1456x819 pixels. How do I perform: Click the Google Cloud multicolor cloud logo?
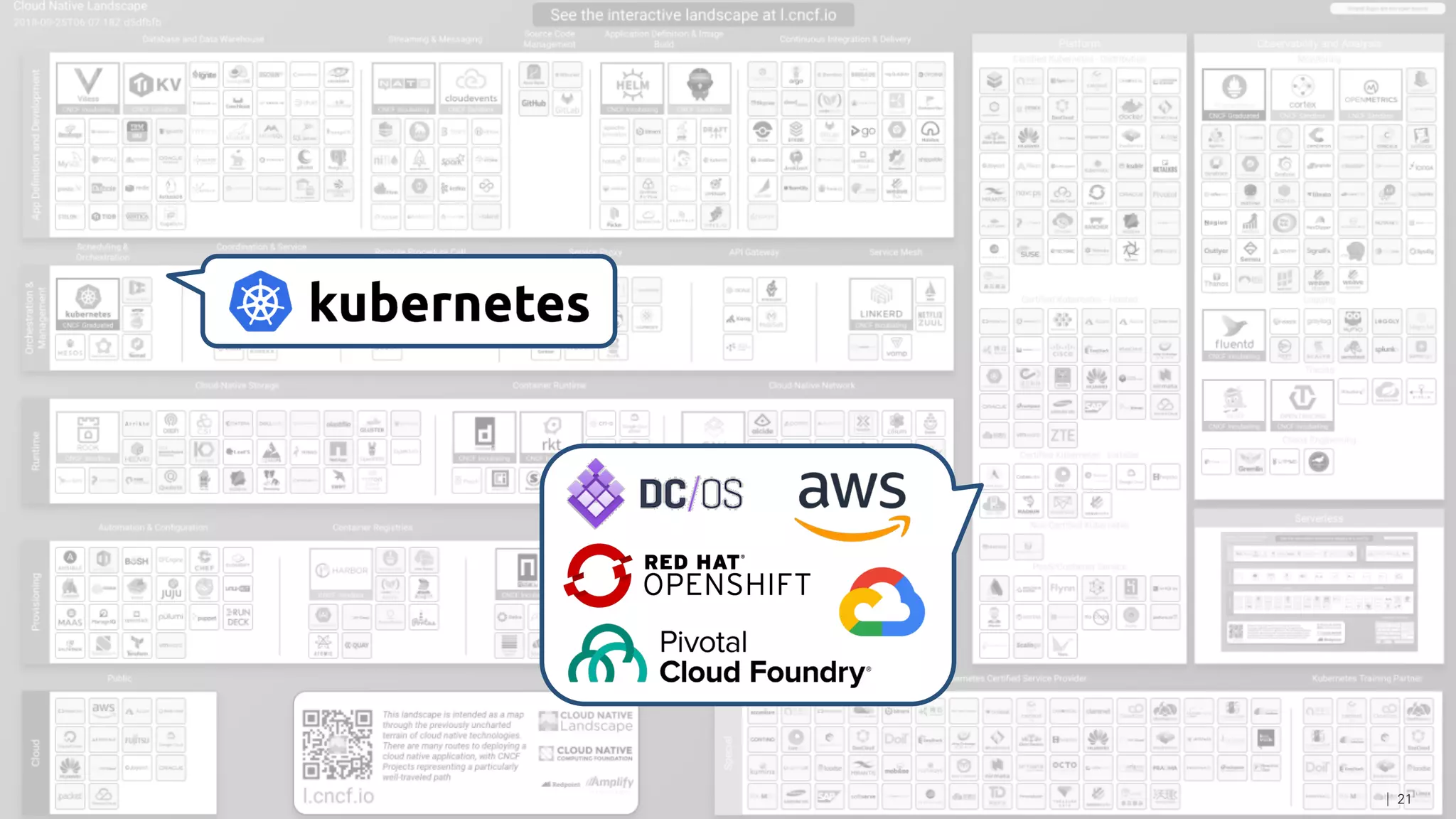pos(882,603)
